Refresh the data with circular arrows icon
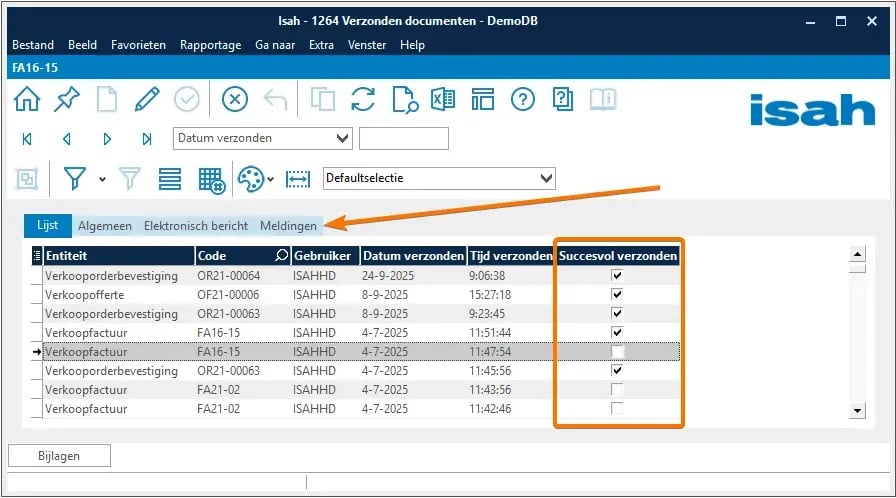This screenshot has height=498, width=896. pyautogui.click(x=363, y=99)
